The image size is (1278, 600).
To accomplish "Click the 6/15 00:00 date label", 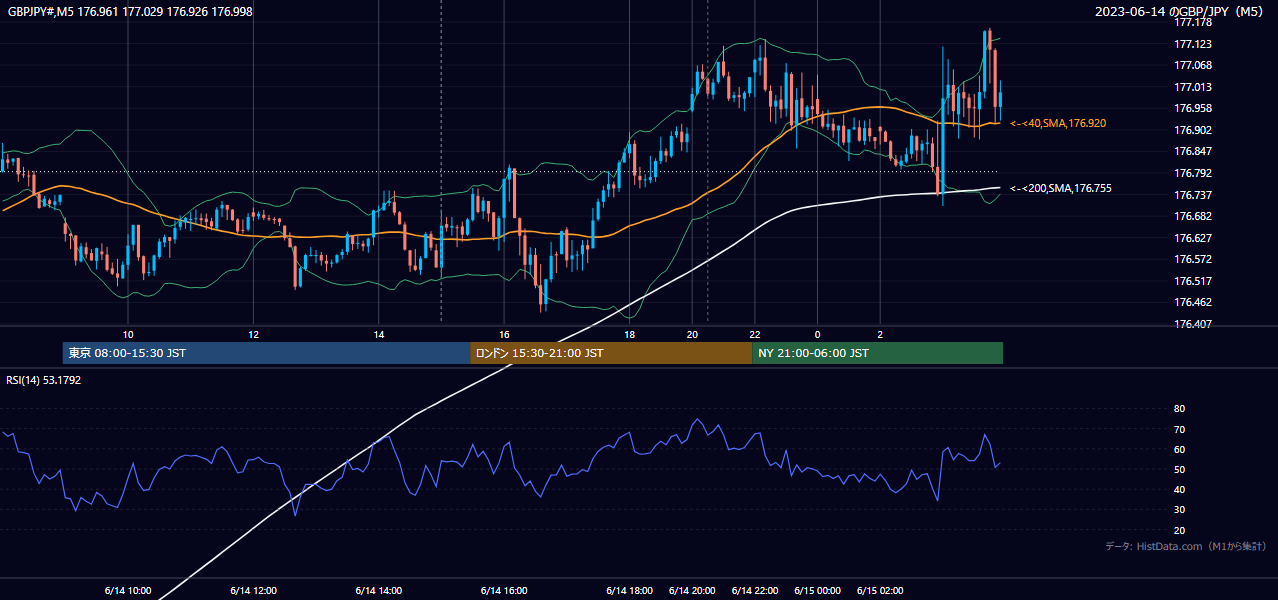I will (x=818, y=590).
